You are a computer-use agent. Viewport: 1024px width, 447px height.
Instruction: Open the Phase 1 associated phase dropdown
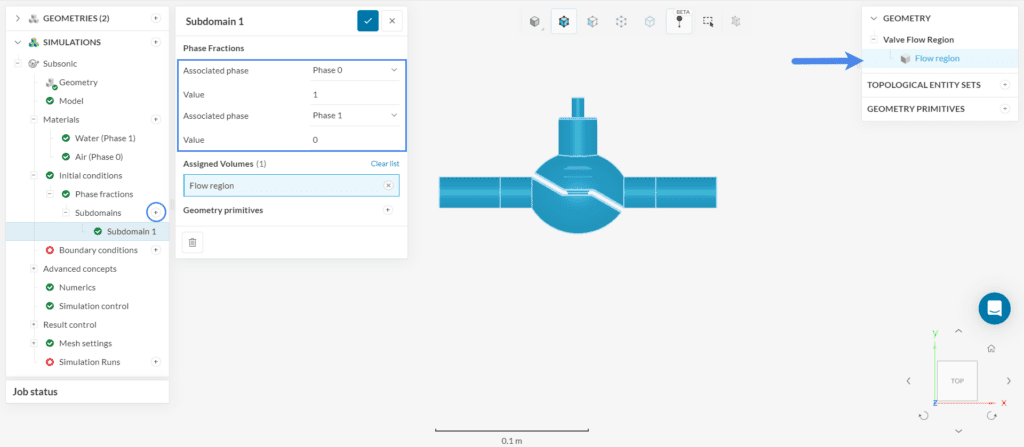(x=355, y=116)
